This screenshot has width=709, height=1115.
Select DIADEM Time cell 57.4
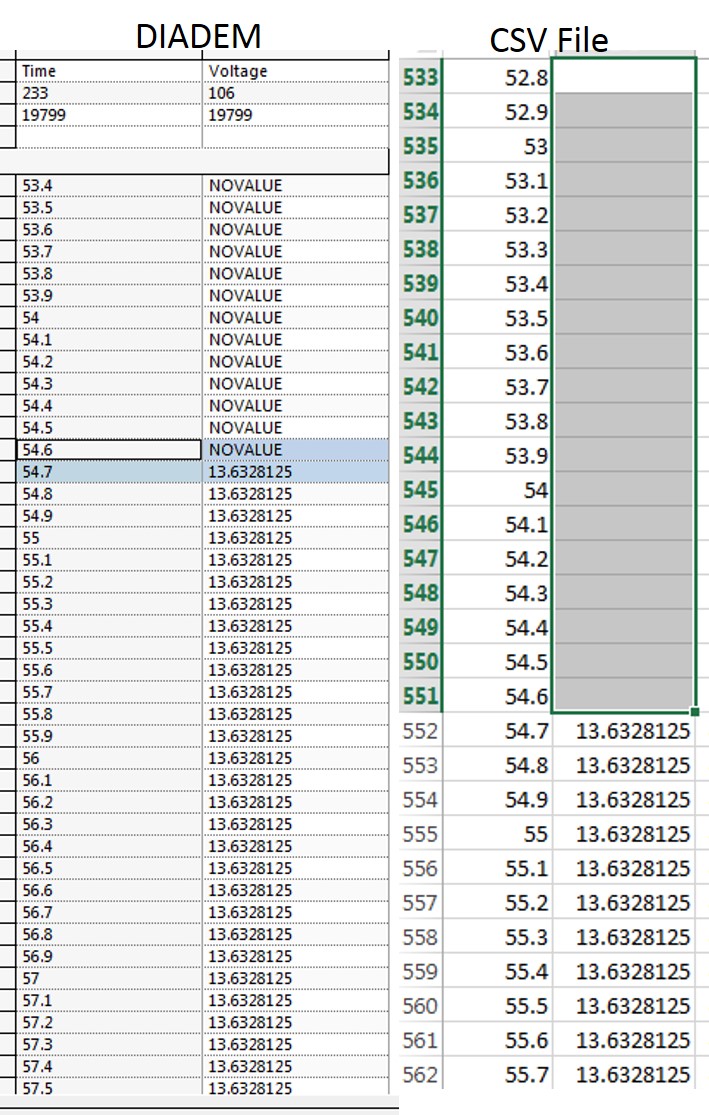pos(109,1067)
